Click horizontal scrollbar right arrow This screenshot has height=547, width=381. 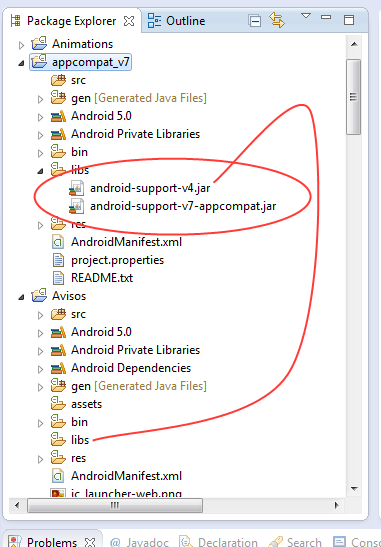[x=336, y=505]
